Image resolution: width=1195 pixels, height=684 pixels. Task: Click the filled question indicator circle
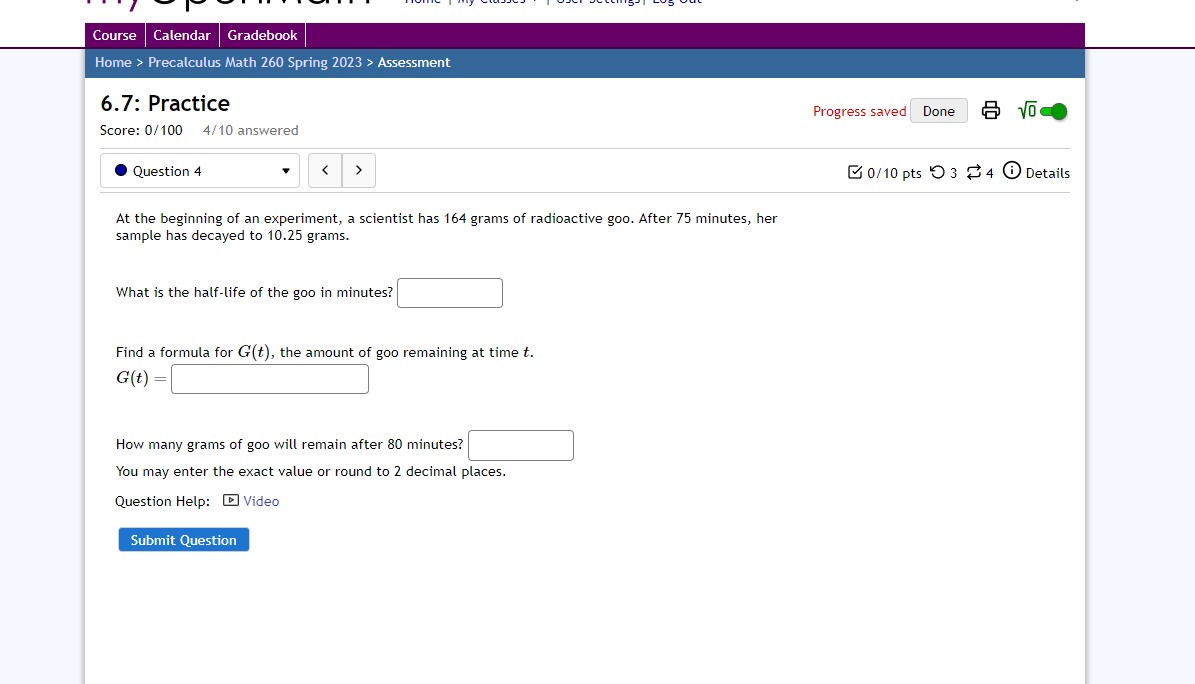[x=121, y=170]
